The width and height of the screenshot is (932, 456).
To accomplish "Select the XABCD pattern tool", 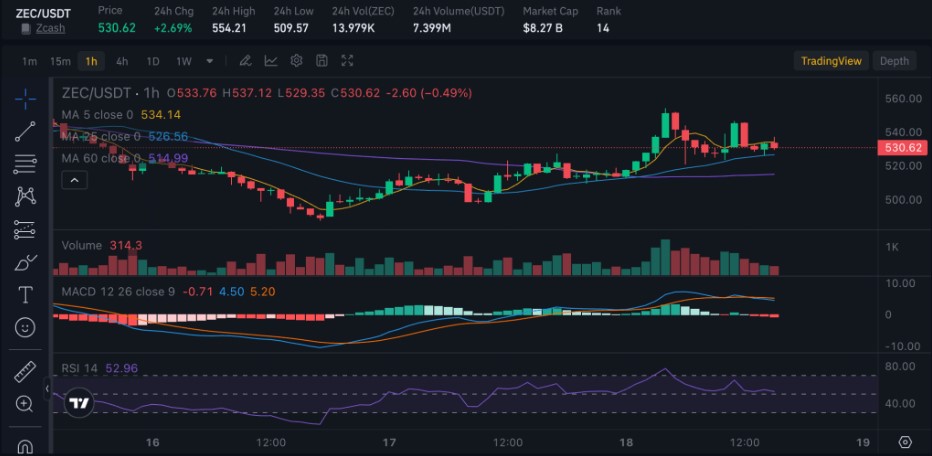I will [25, 196].
